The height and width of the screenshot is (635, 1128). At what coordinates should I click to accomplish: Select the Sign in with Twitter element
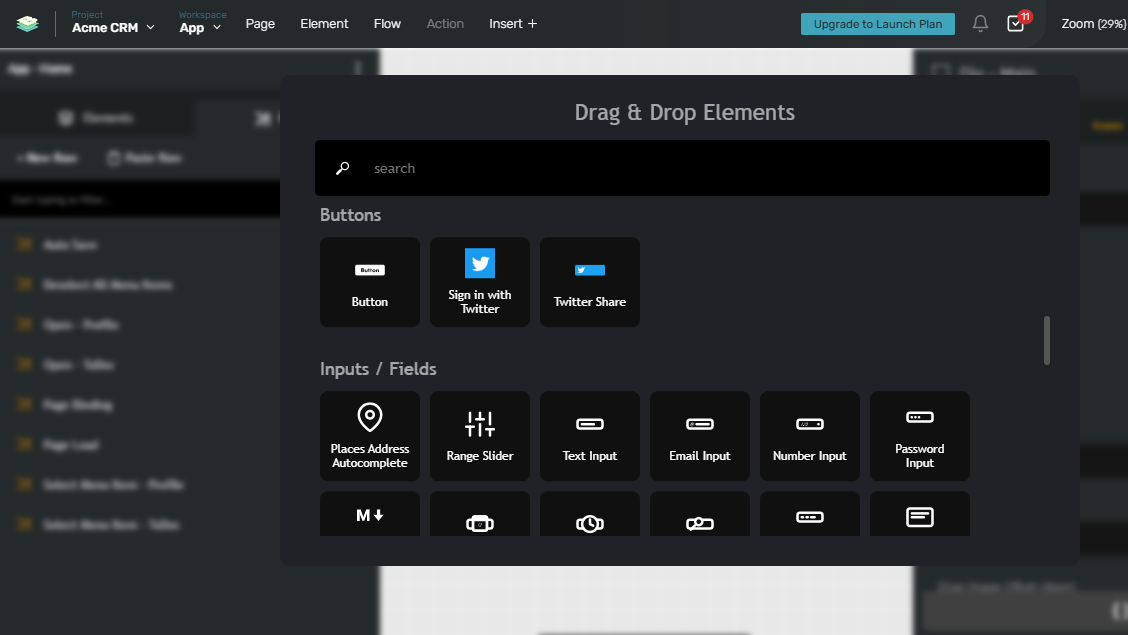(480, 282)
